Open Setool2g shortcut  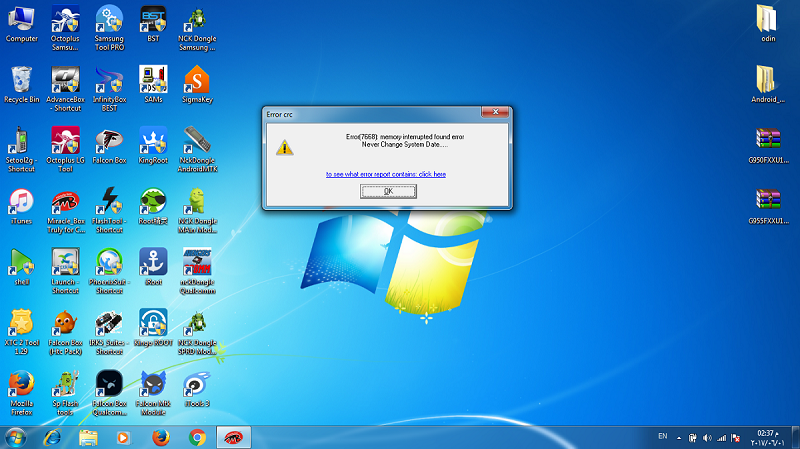[x=21, y=149]
